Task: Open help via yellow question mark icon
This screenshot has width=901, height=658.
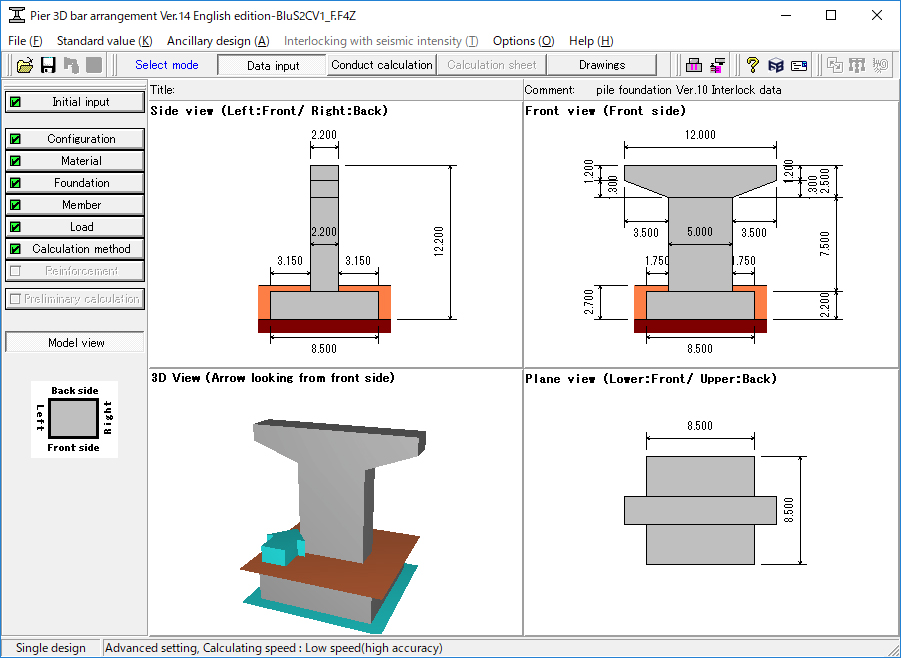Action: point(753,65)
